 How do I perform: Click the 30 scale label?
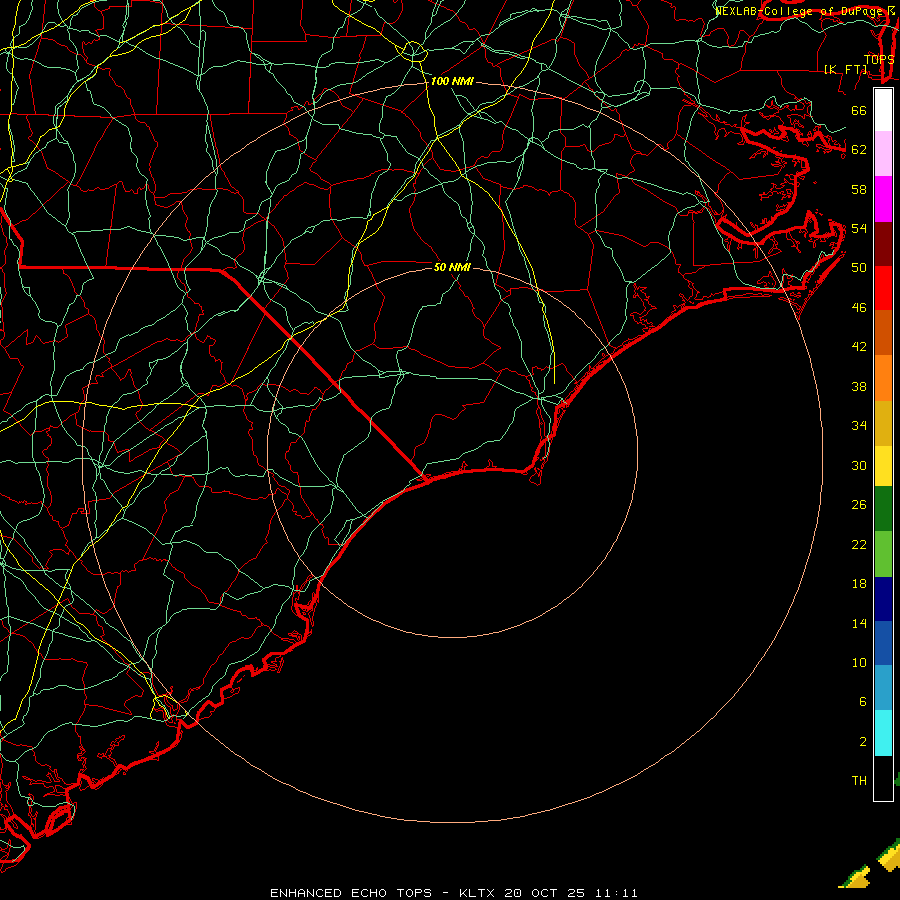[859, 465]
